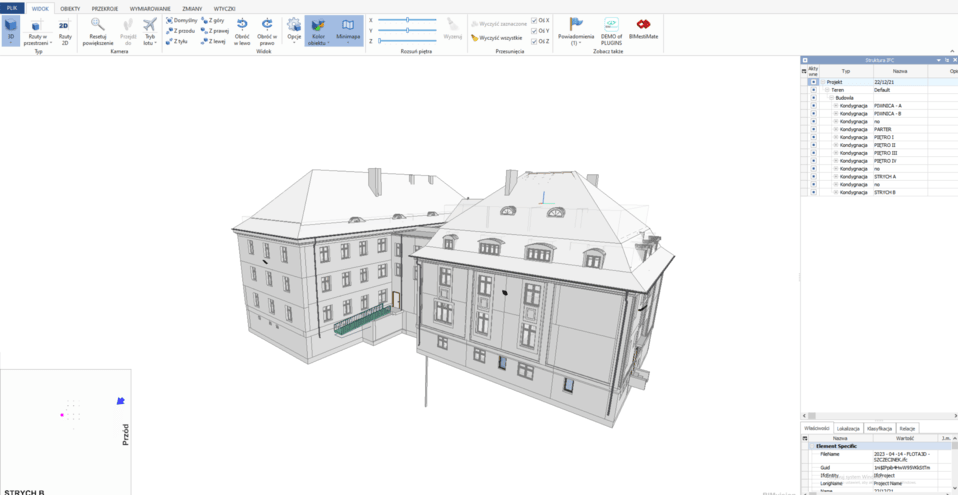
Task: Reset camera with Resetuj powiększenie
Action: [98, 29]
